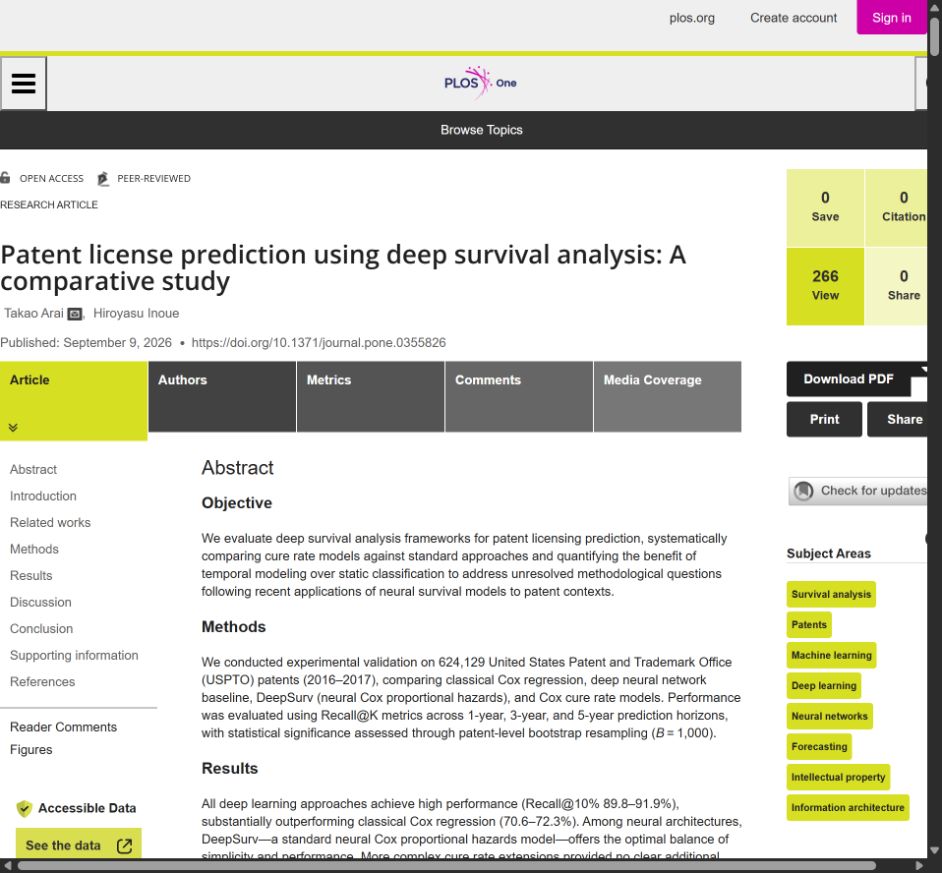
Task: Select Neural networks subject tag
Action: (829, 716)
